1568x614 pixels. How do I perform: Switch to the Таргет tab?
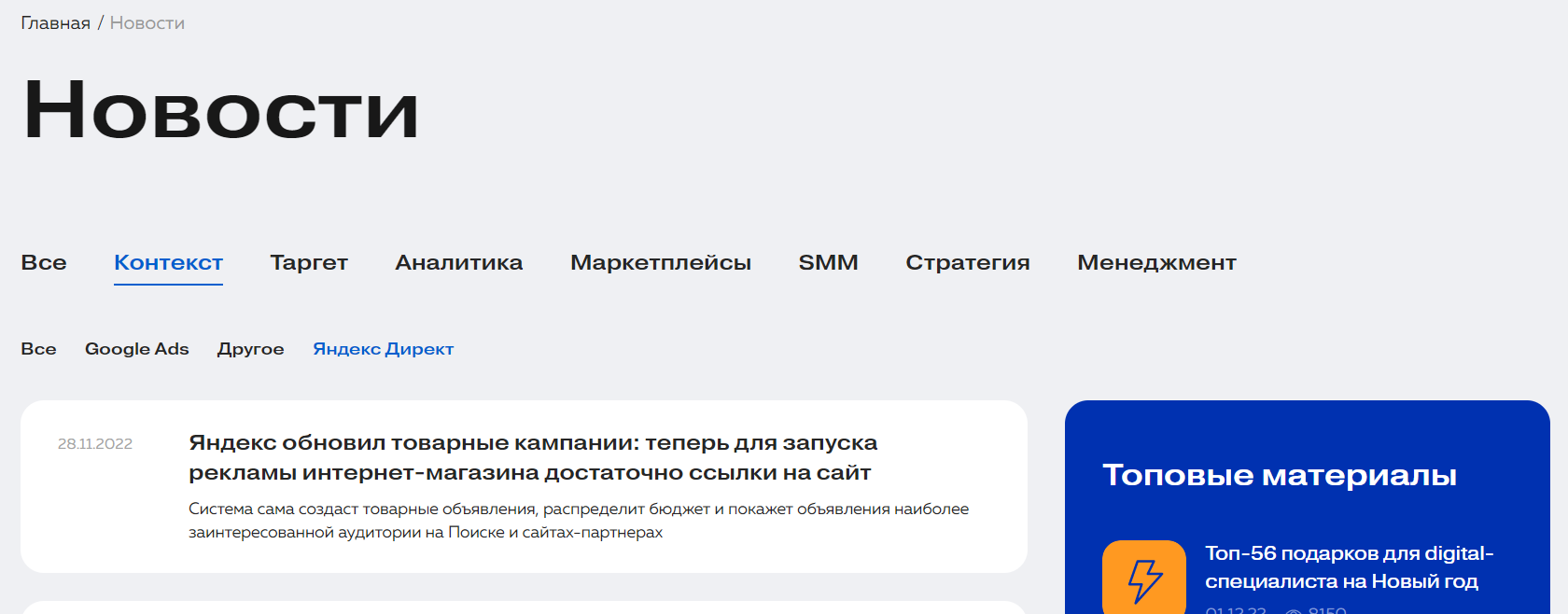309,263
